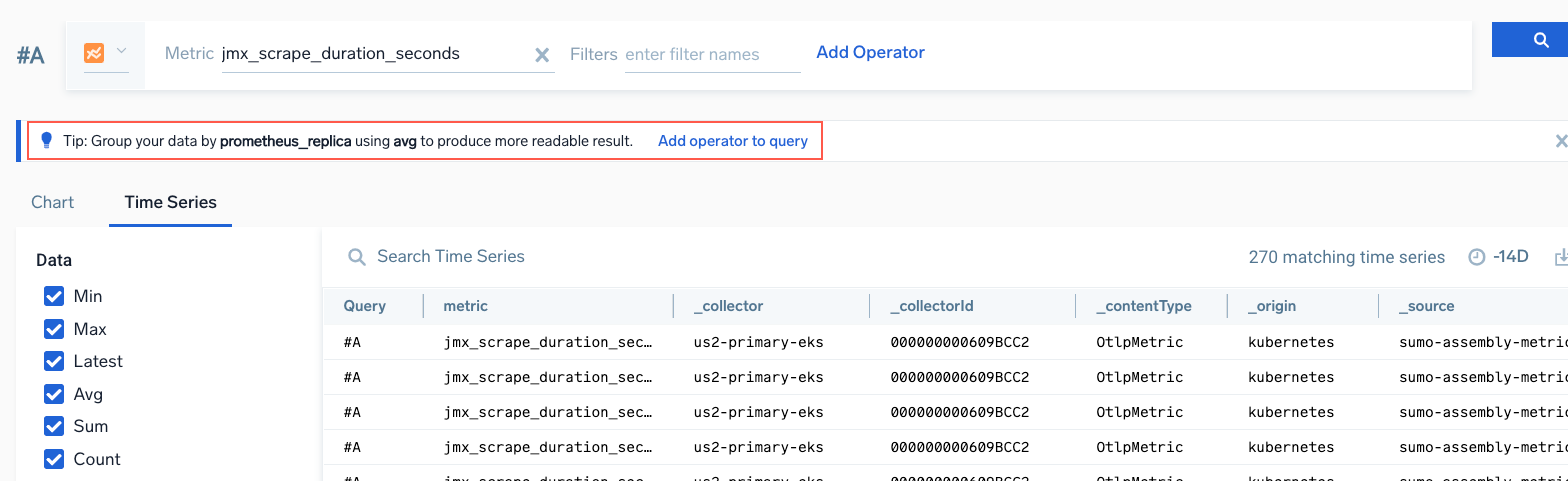Click the lightbulb tip icon

click(46, 141)
